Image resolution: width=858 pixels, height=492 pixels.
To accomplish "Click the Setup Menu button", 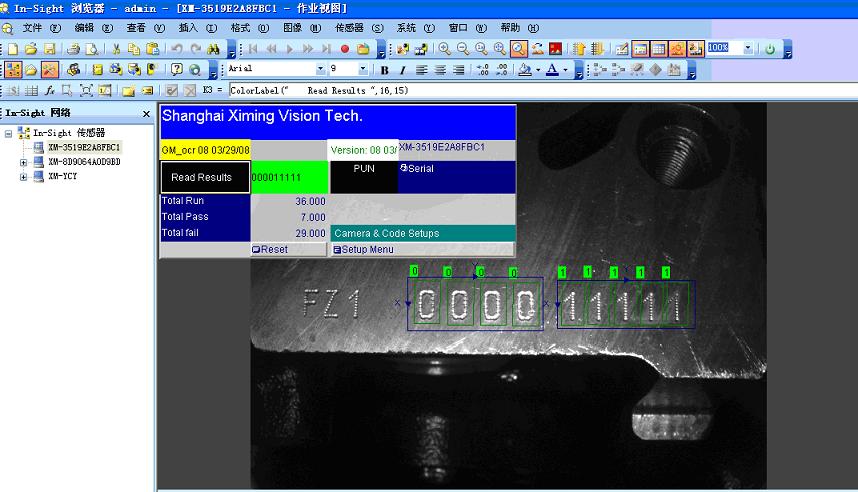I will [364, 249].
